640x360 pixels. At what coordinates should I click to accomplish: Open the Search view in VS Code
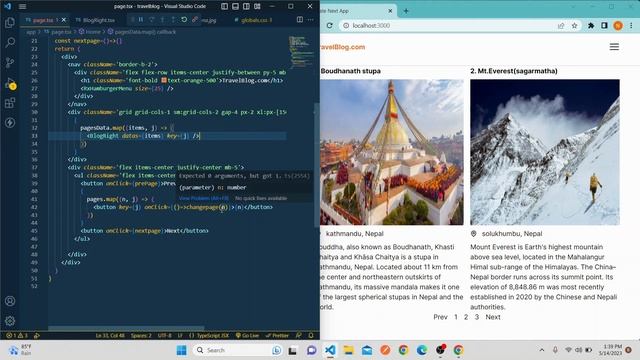tap(10, 42)
